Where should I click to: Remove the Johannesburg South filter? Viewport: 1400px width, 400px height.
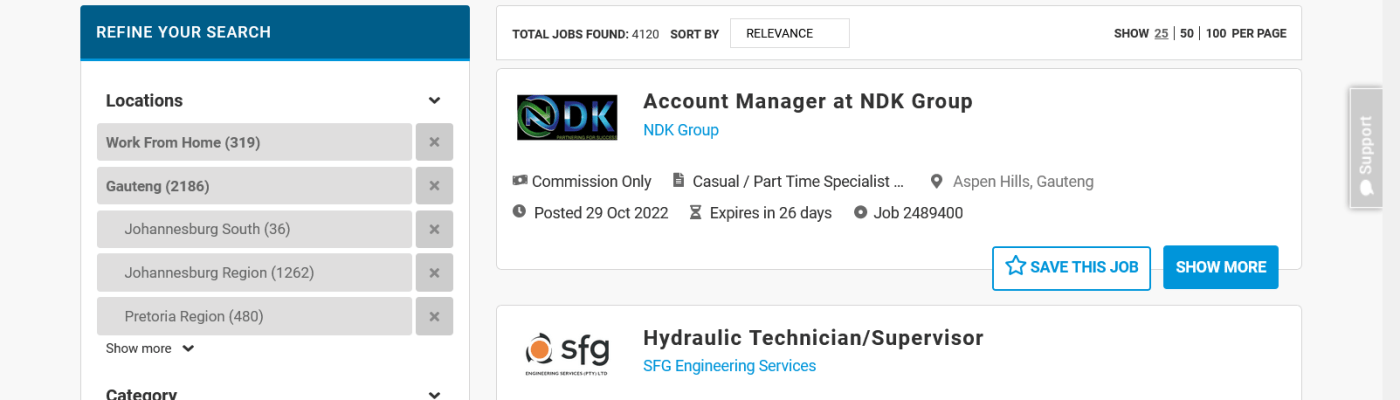[x=434, y=229]
